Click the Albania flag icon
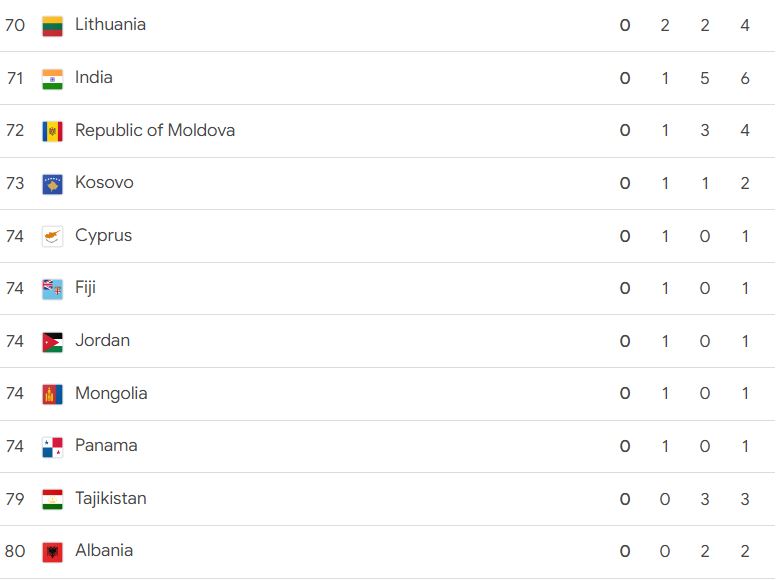This screenshot has width=779, height=581. click(x=52, y=552)
